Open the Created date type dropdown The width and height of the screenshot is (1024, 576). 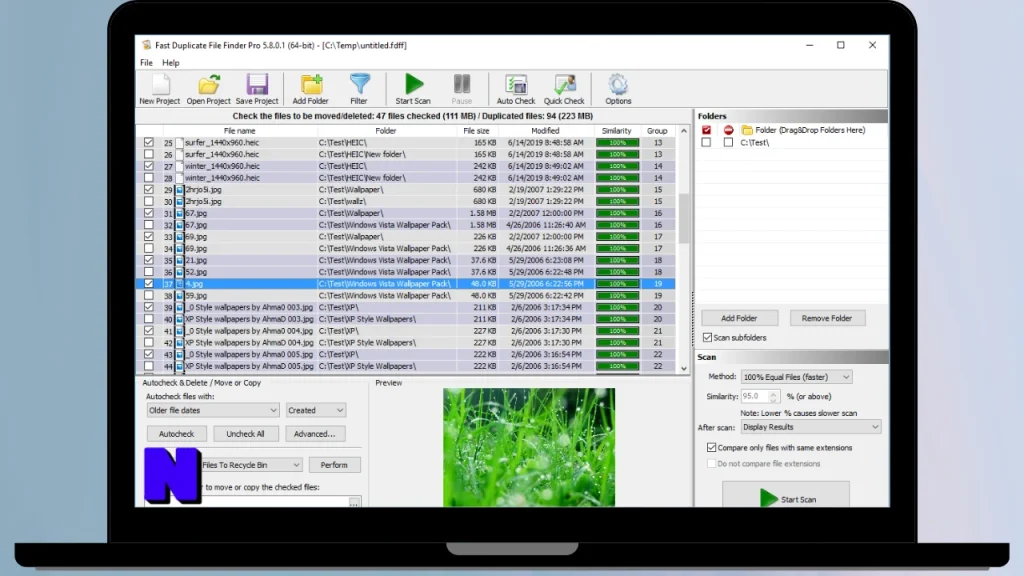pos(316,410)
